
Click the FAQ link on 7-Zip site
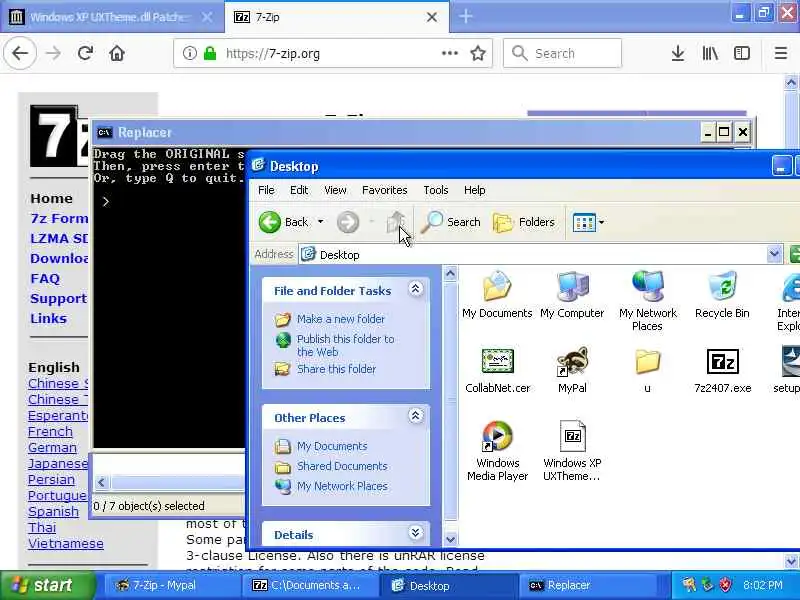coord(45,279)
